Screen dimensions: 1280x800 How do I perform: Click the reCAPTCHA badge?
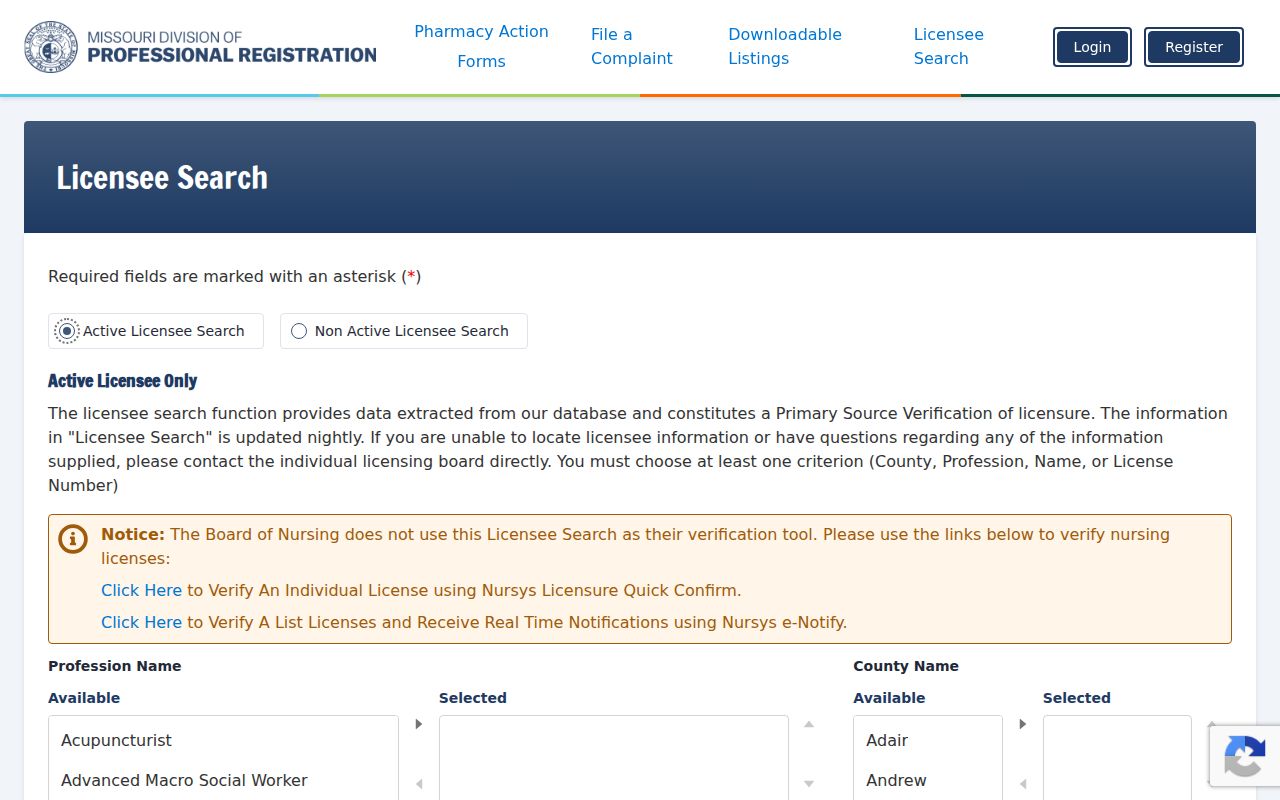coord(1245,757)
